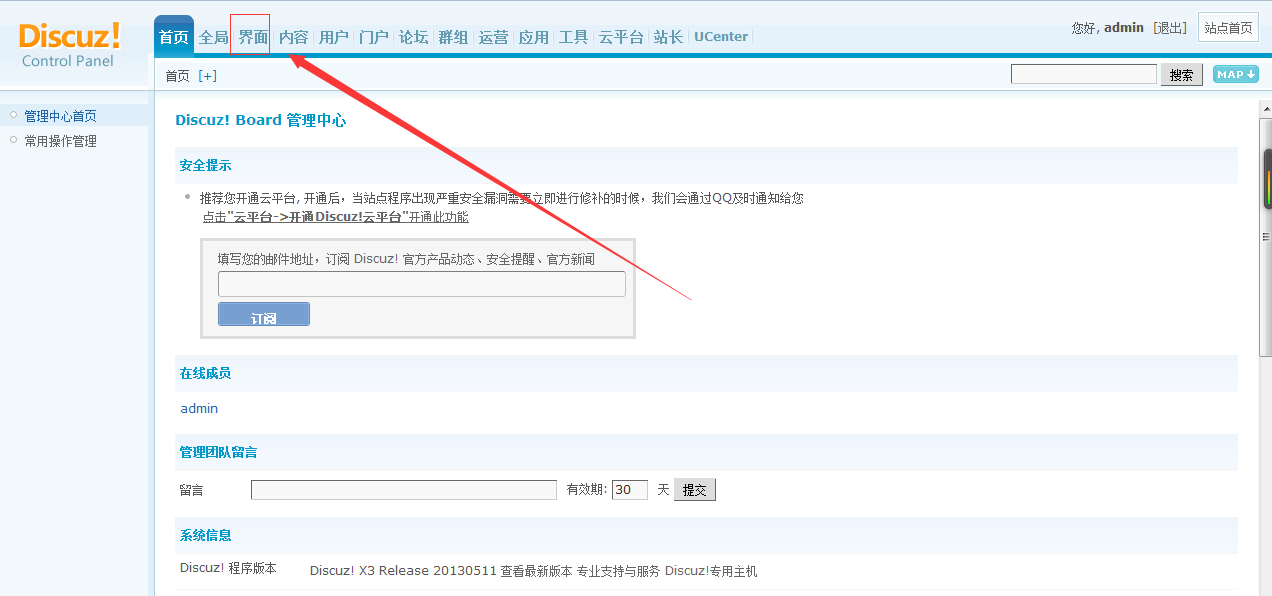
Task: Open the 论坛 menu
Action: [413, 37]
